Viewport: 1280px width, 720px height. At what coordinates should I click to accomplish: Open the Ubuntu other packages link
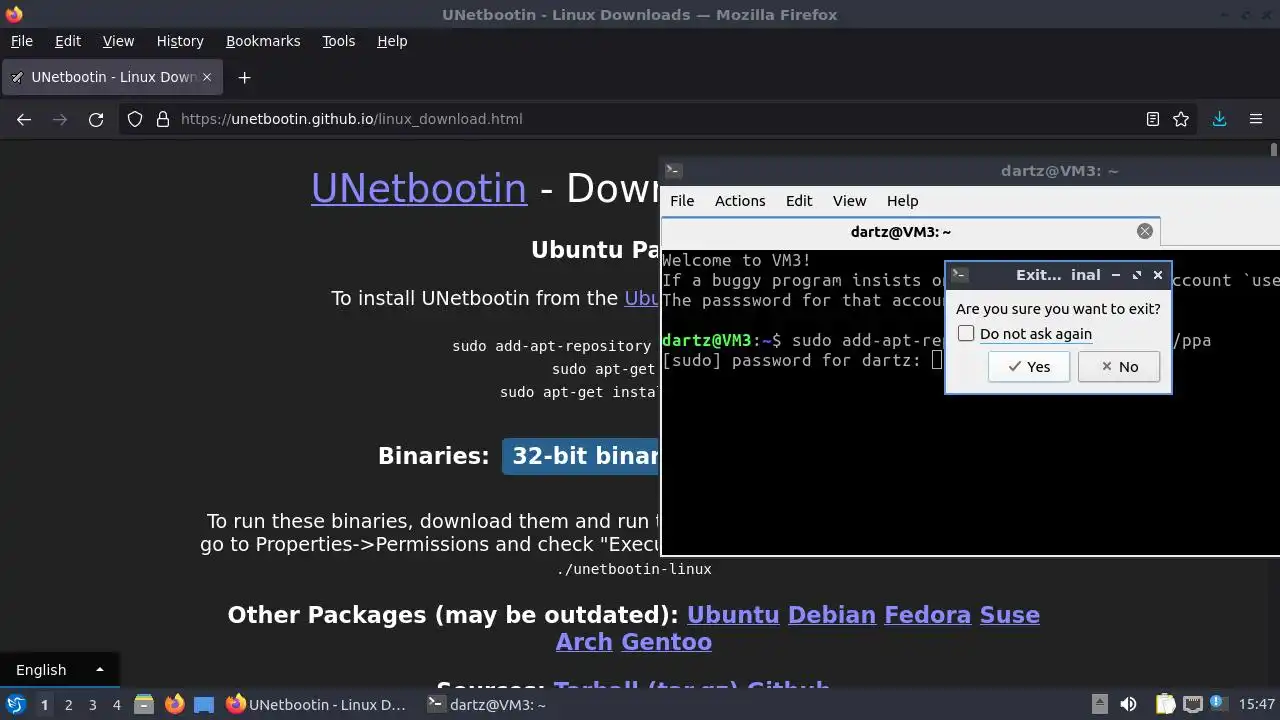(x=733, y=614)
